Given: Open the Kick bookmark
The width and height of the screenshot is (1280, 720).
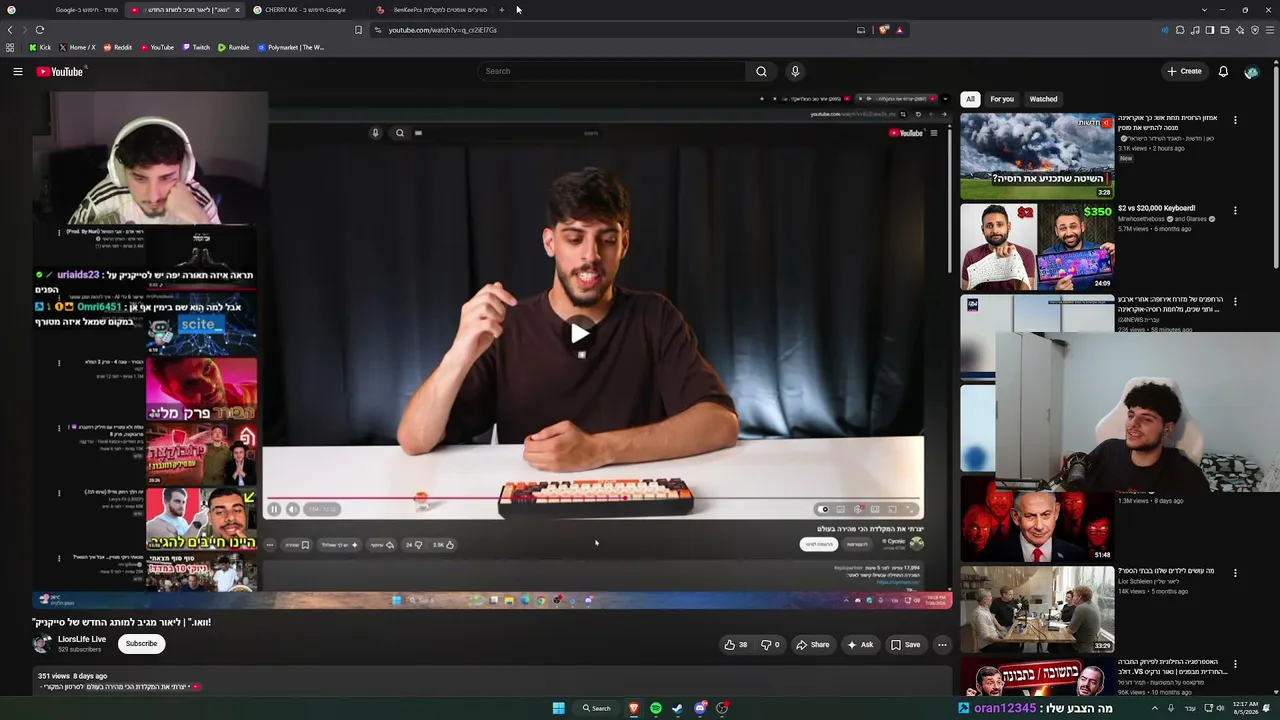Looking at the screenshot, I should (x=40, y=47).
